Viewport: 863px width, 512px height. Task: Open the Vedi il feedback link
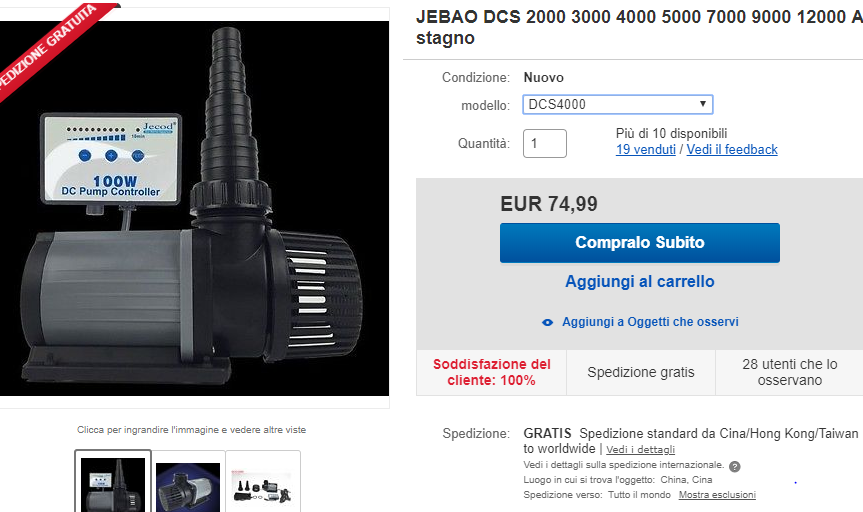pyautogui.click(x=732, y=150)
